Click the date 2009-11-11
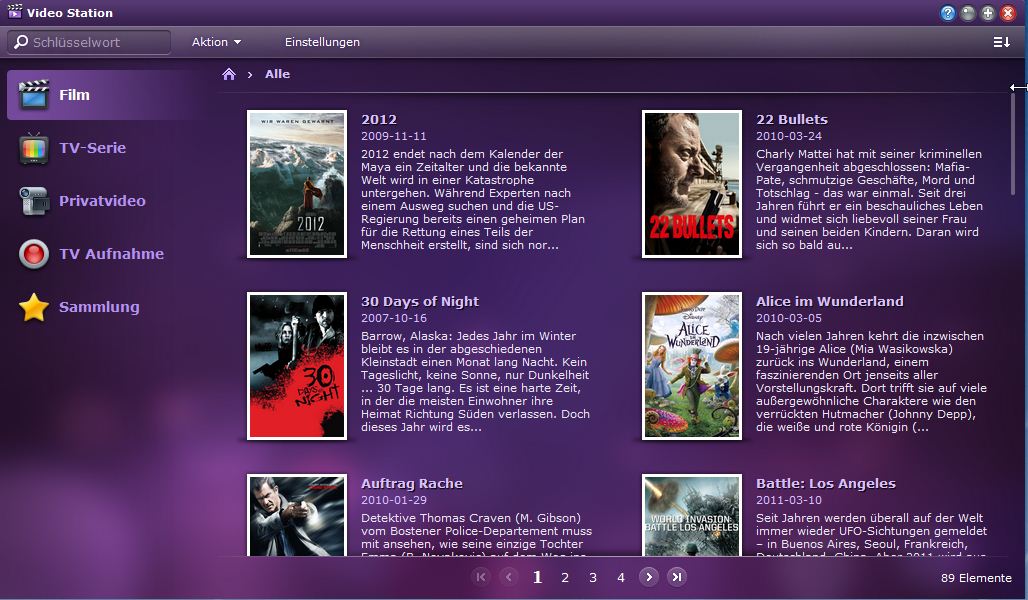 pyautogui.click(x=393, y=136)
